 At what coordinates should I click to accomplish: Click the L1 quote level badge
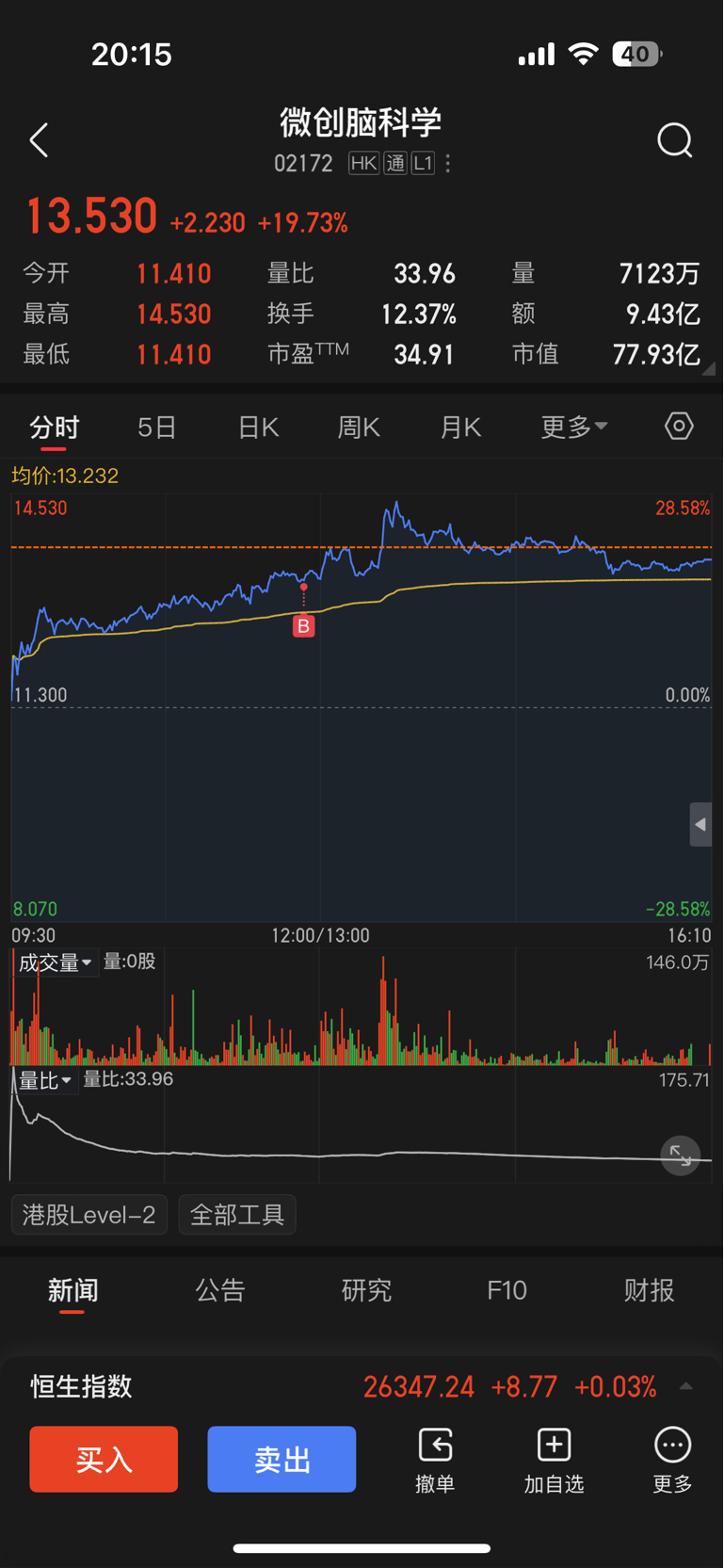[423, 164]
